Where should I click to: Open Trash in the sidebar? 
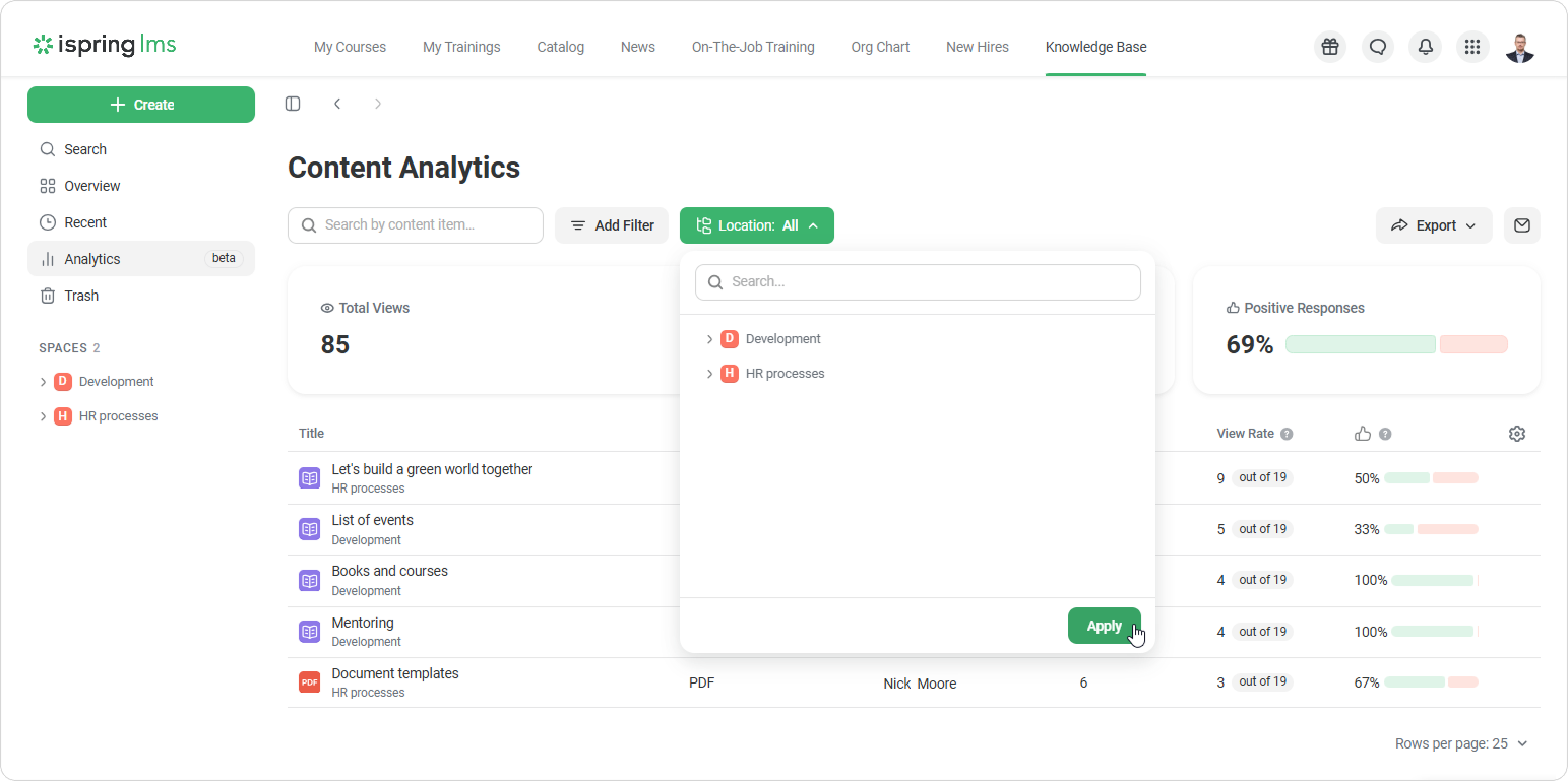coord(81,296)
